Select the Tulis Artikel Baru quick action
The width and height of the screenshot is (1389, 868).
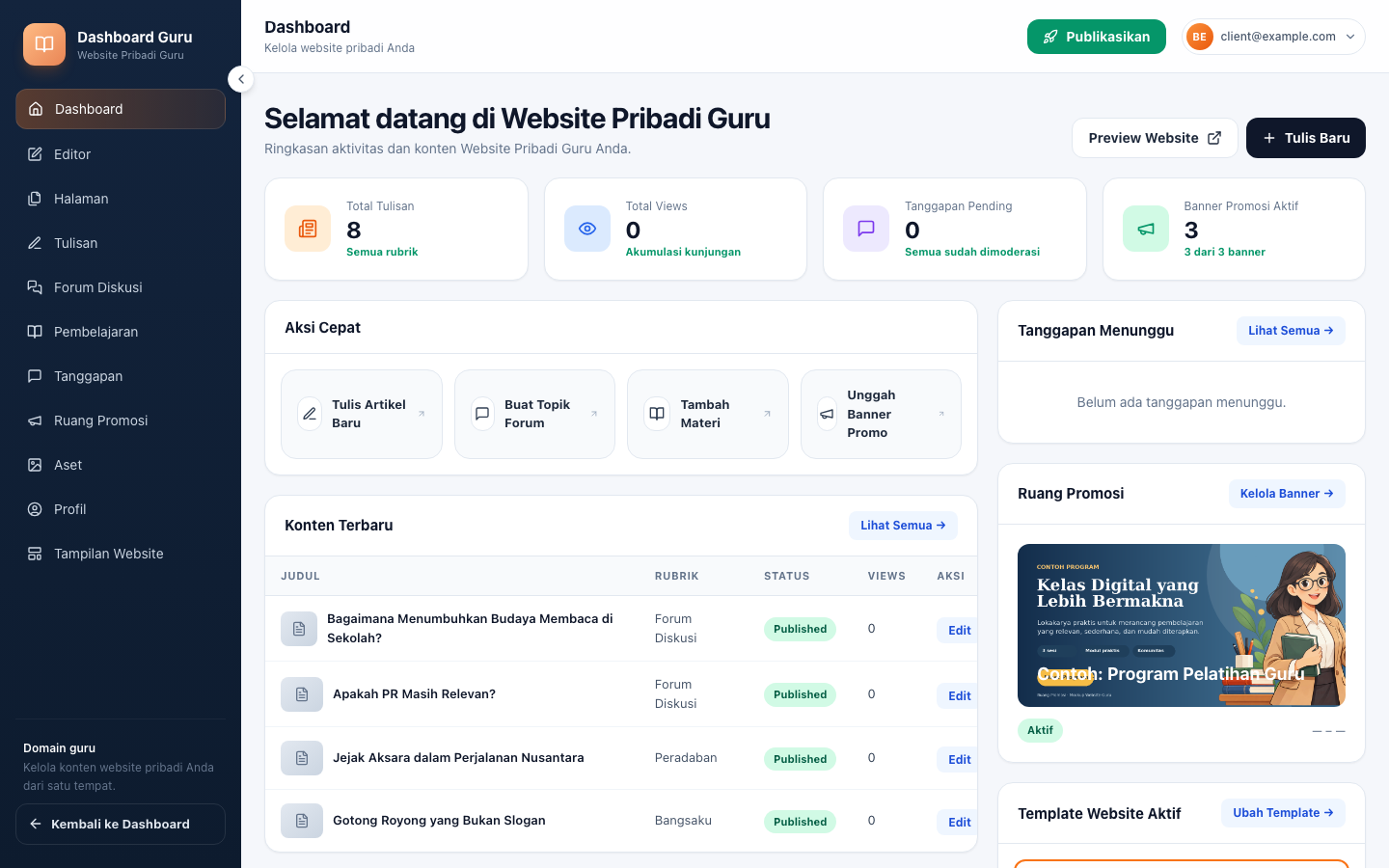click(362, 414)
